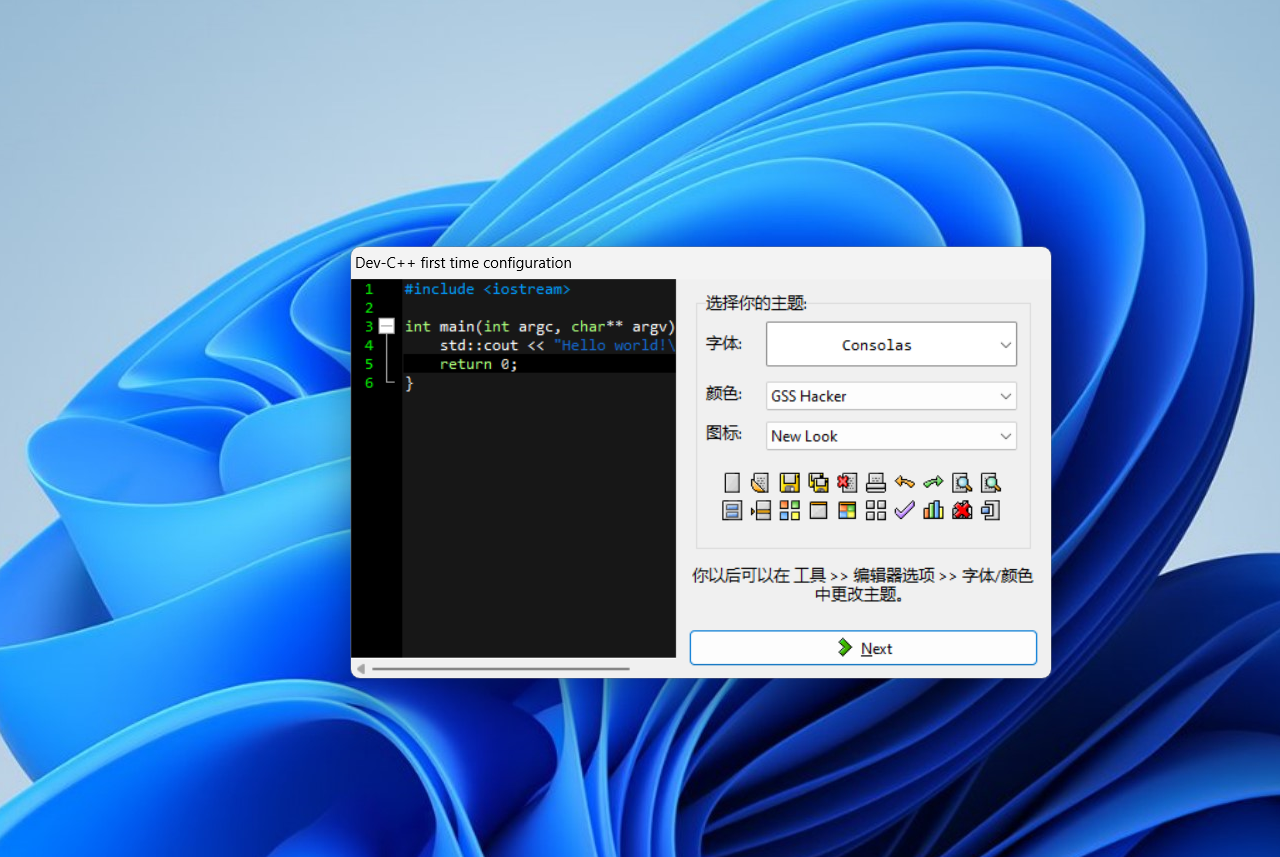Open the 字体 font dropdown showing Consolas
Viewport: 1280px width, 857px height.
(891, 344)
